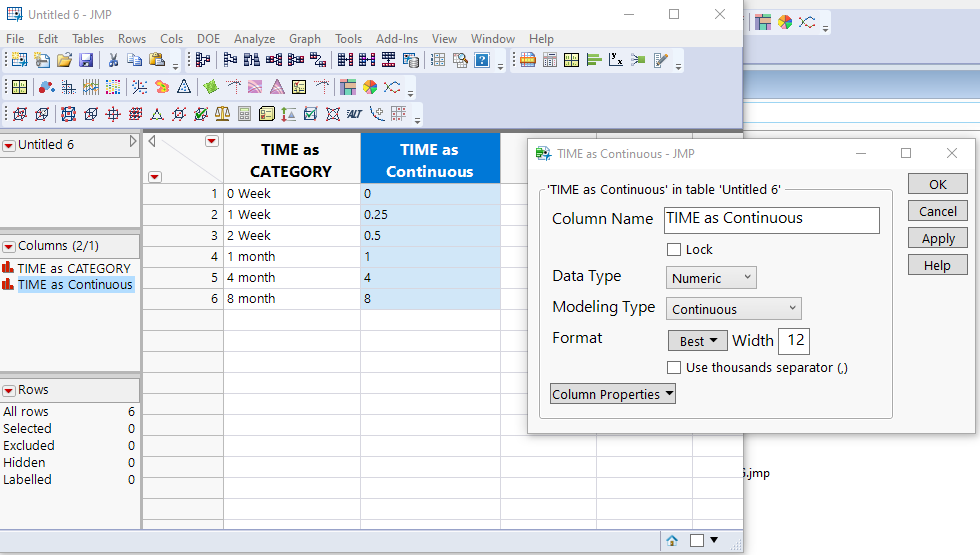Click the blue Help question mark icon
This screenshot has width=980, height=555.
click(482, 61)
